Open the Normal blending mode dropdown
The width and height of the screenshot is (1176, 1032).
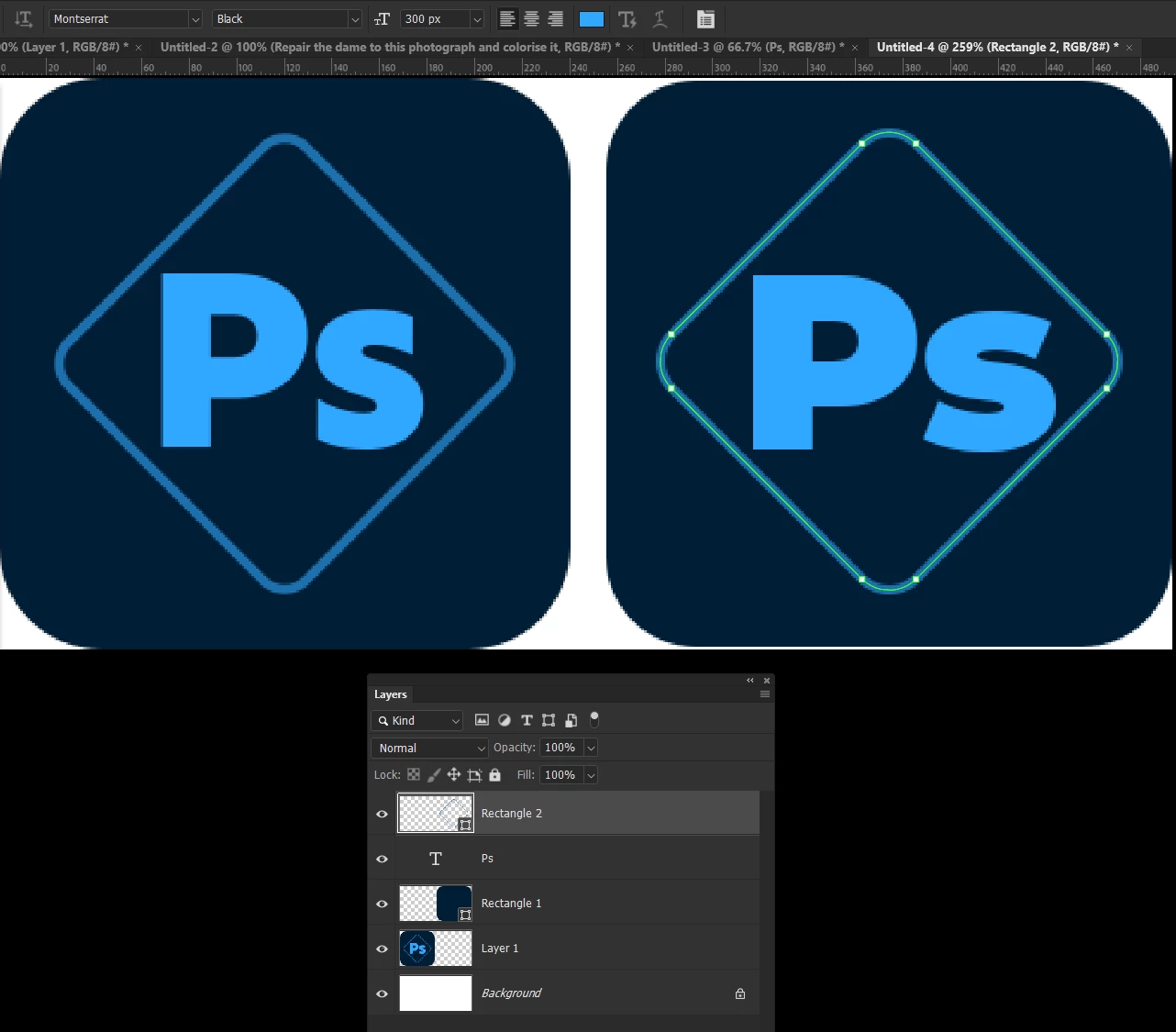[x=429, y=748]
